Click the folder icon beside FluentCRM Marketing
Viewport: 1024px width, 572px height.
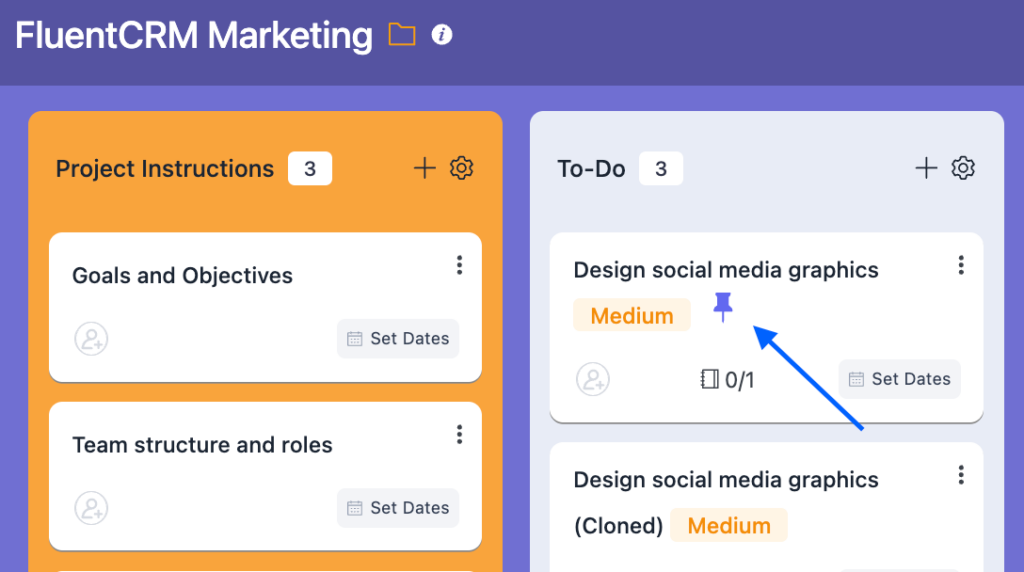coord(402,35)
